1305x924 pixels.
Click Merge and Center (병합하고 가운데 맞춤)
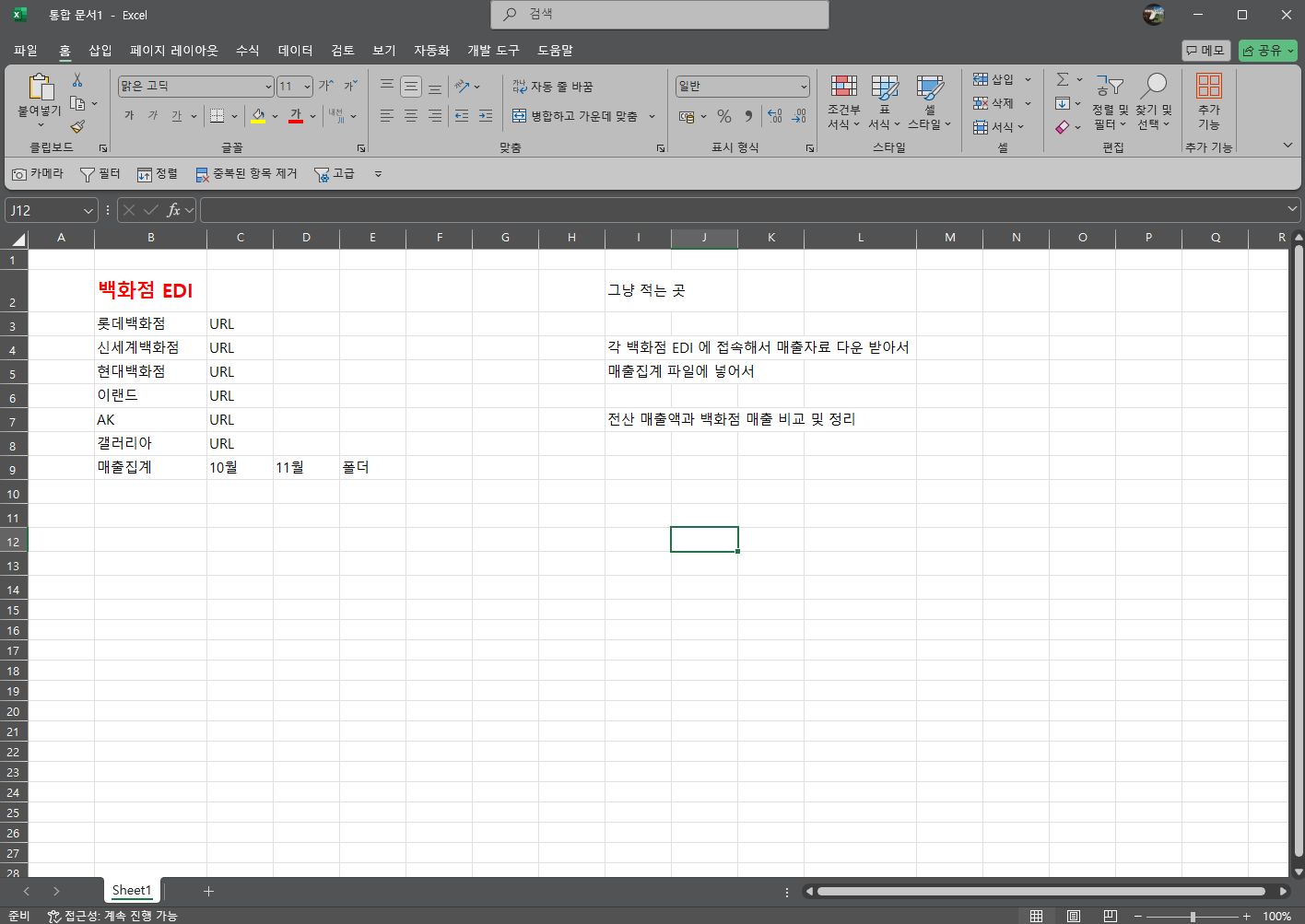coord(574,116)
